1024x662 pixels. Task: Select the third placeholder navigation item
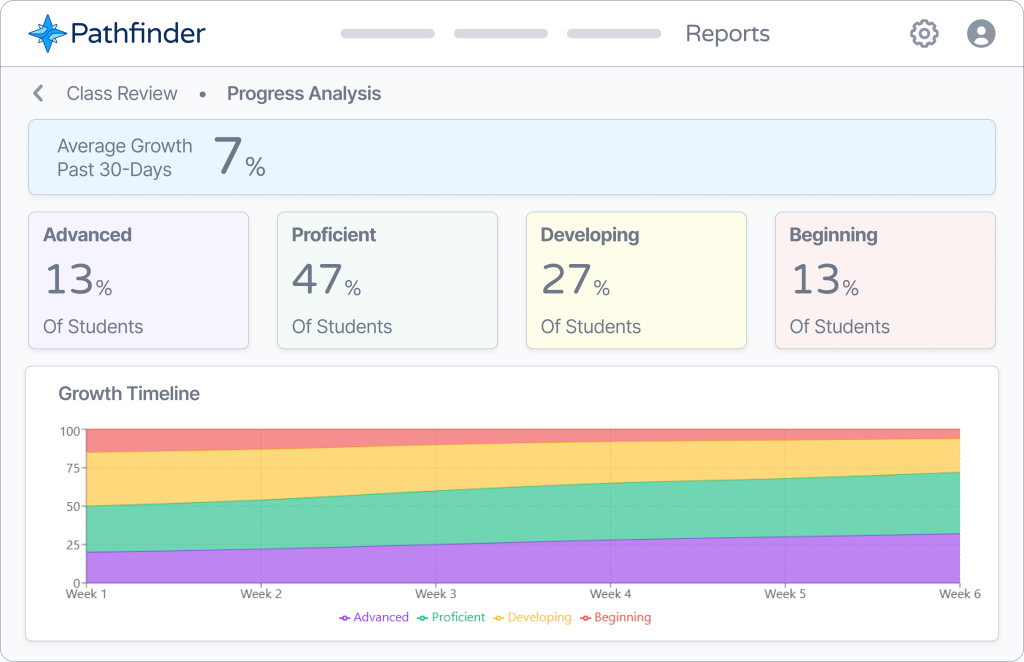click(x=613, y=34)
